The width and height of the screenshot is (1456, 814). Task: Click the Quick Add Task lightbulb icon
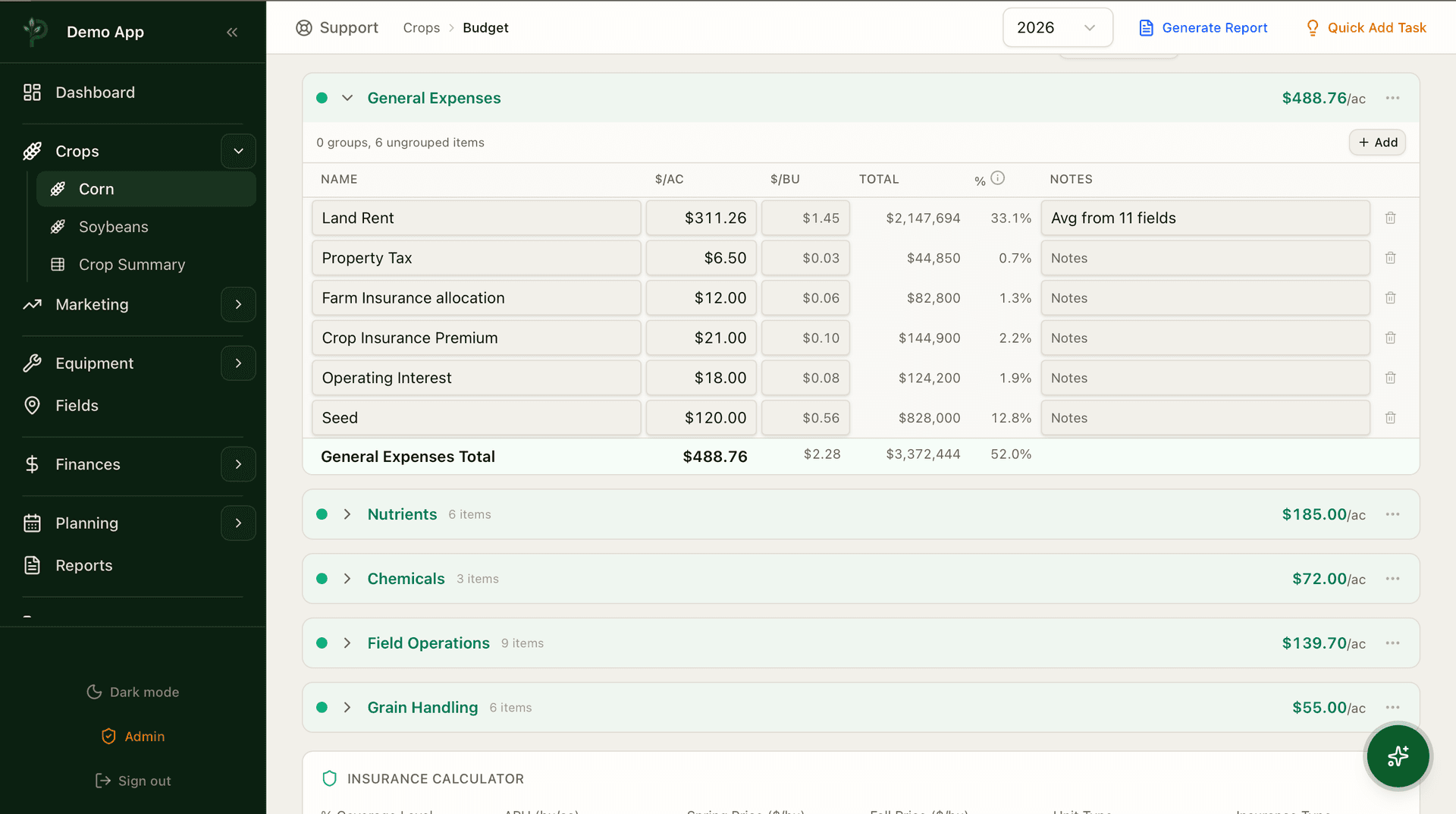coord(1313,27)
